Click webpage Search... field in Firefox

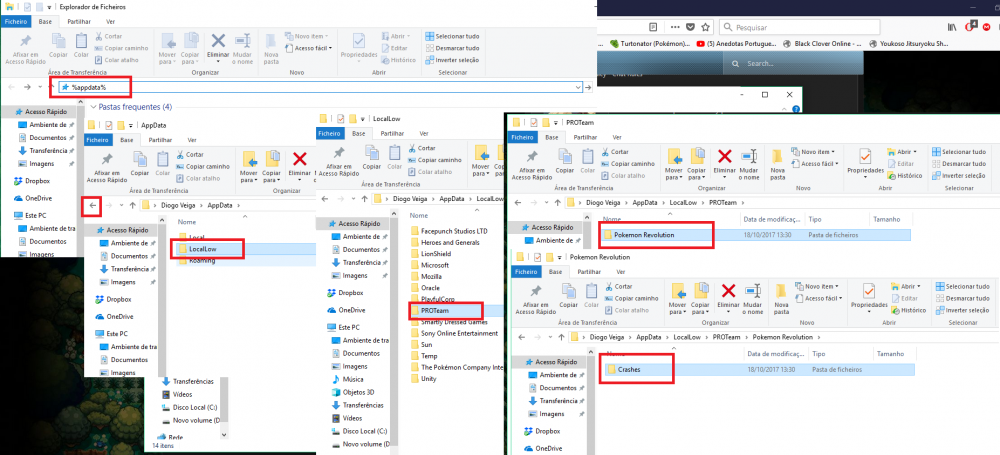[x=793, y=64]
